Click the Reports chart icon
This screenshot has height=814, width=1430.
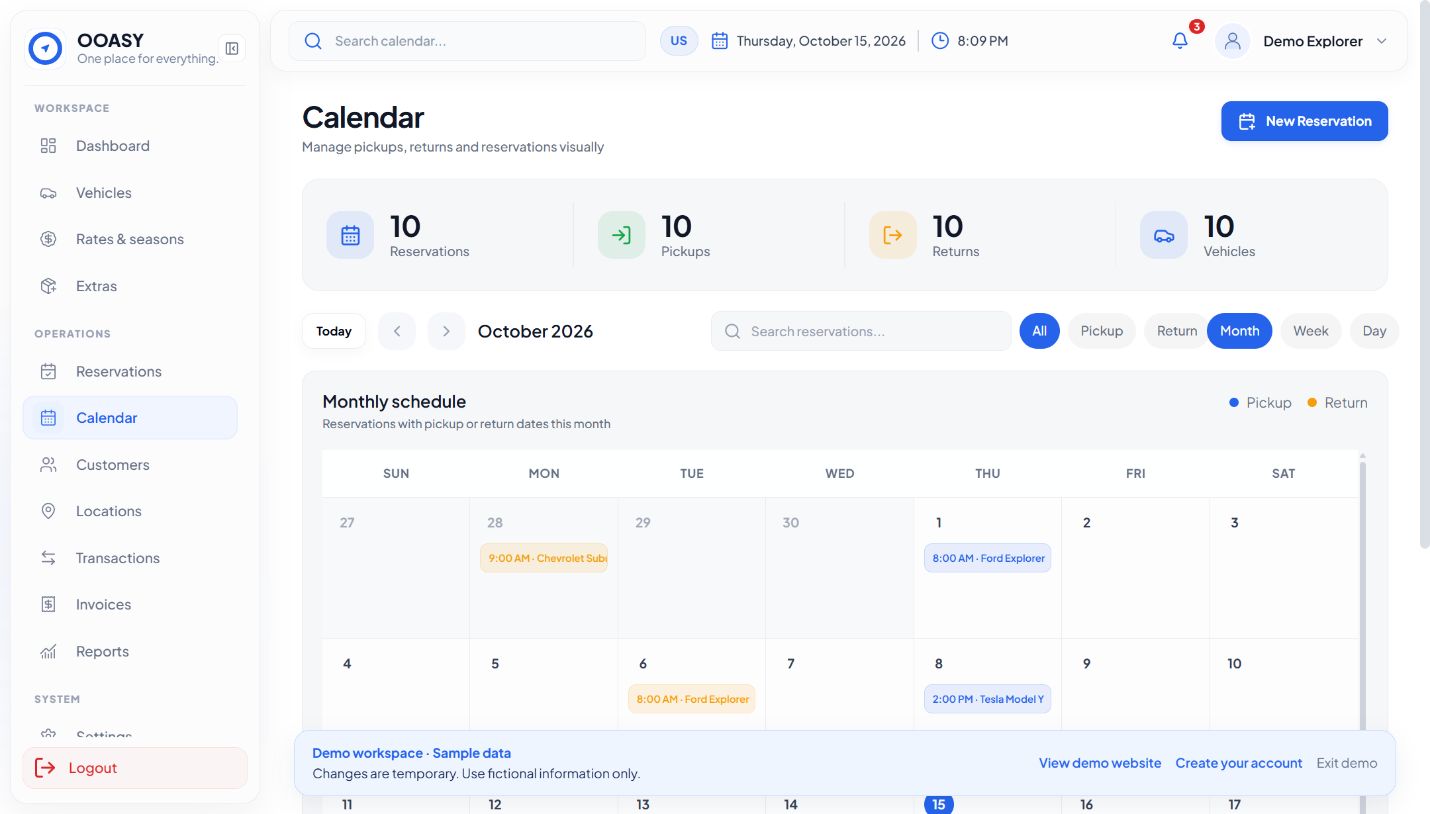48,652
